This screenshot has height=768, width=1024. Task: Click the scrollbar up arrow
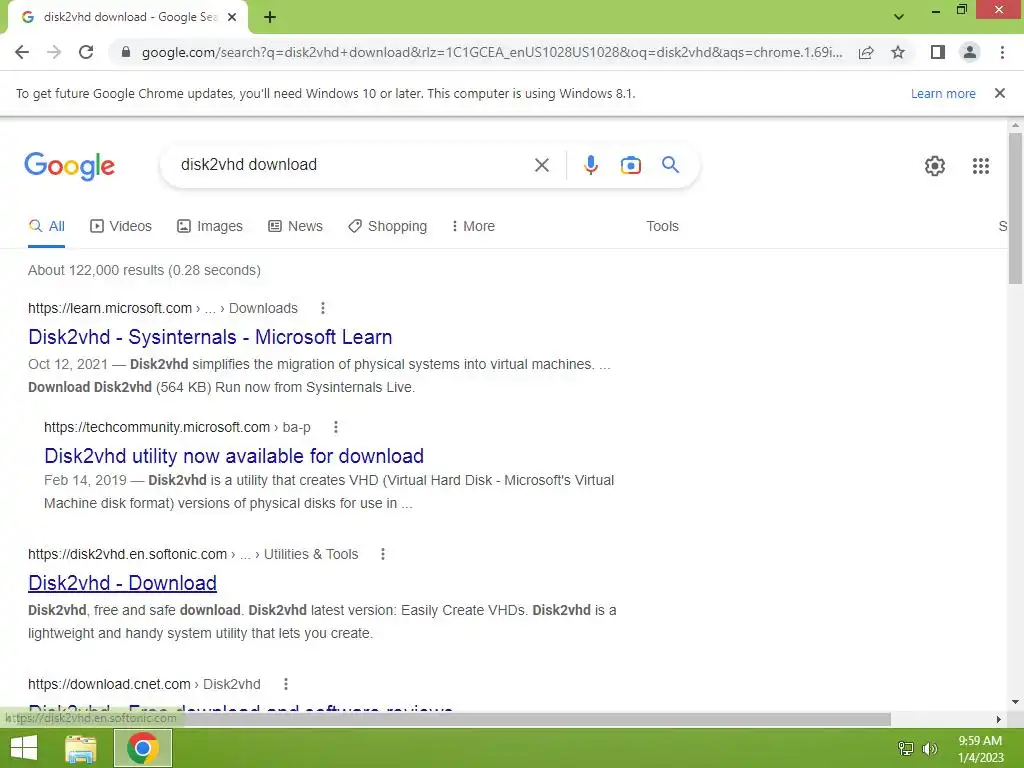[1015, 125]
